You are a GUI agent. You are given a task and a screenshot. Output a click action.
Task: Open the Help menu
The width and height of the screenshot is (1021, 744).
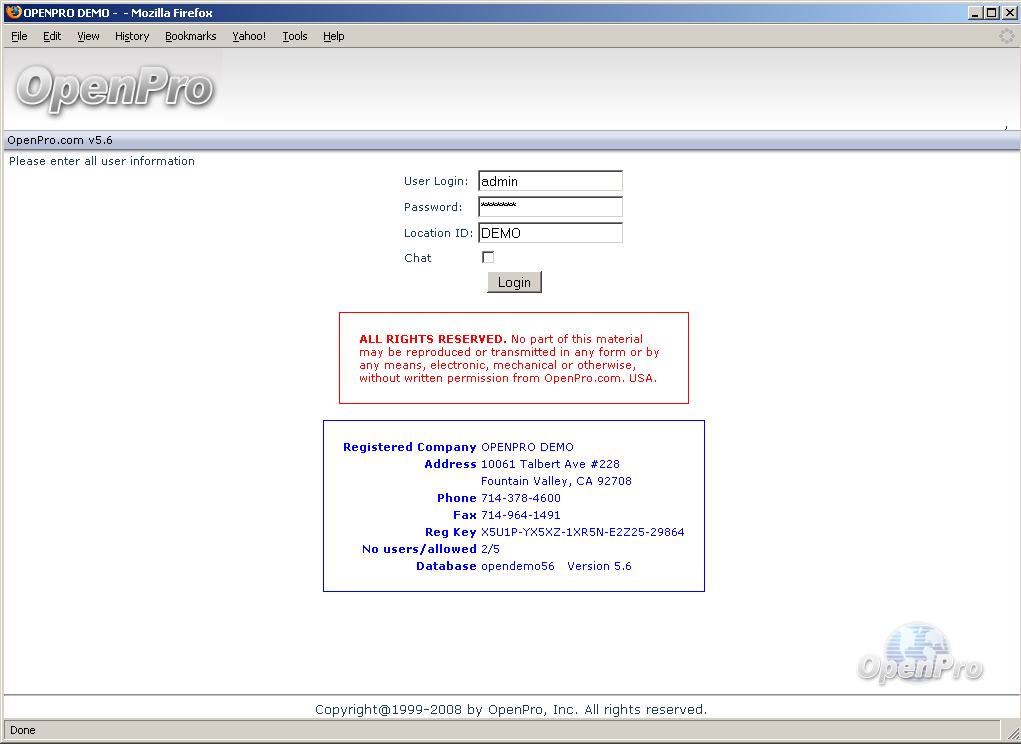pos(333,36)
